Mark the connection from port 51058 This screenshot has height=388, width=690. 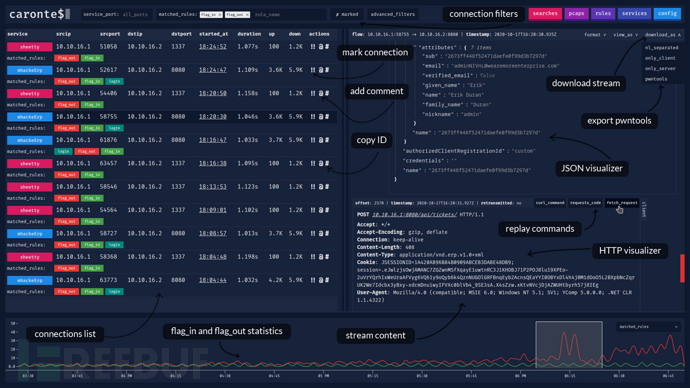313,47
